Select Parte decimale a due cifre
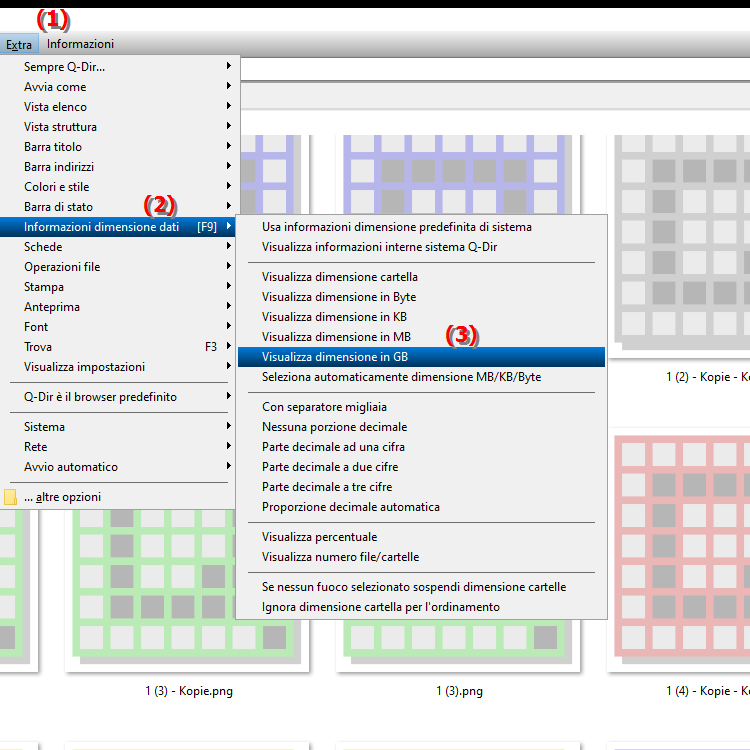Viewport: 750px width, 750px height. click(421, 467)
